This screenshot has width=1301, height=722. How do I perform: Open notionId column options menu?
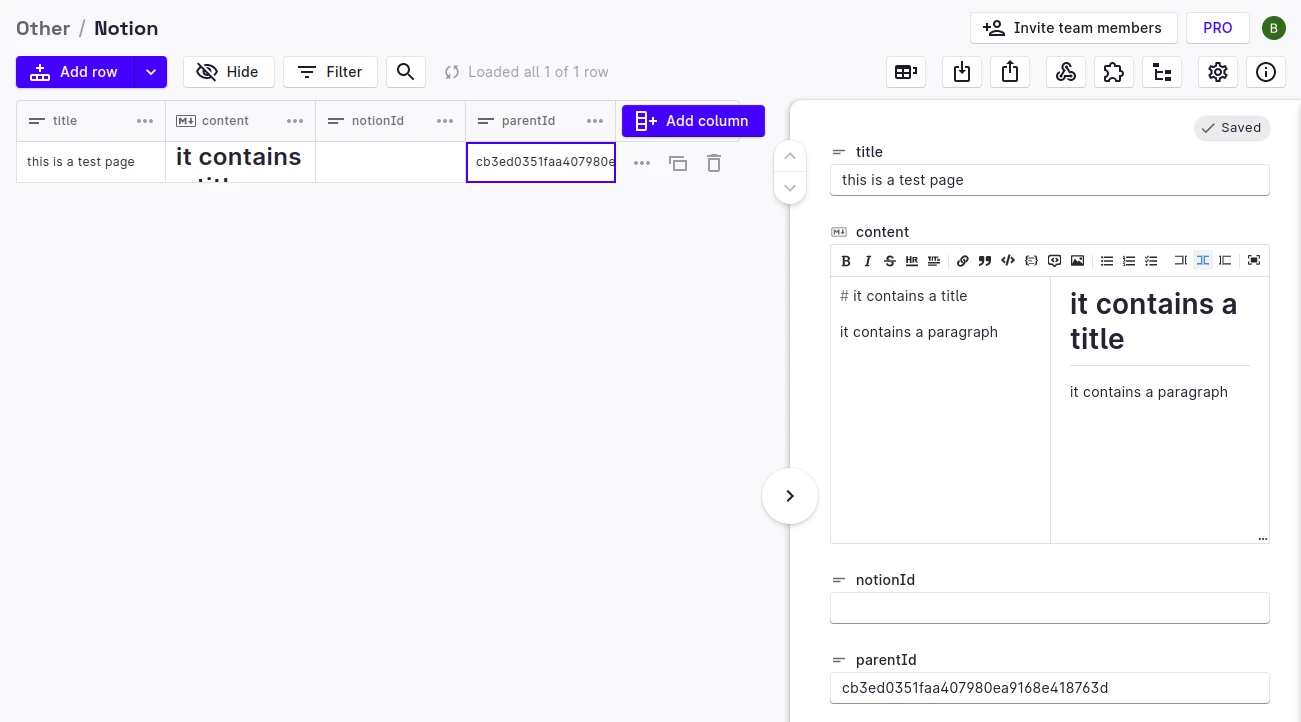click(x=445, y=121)
